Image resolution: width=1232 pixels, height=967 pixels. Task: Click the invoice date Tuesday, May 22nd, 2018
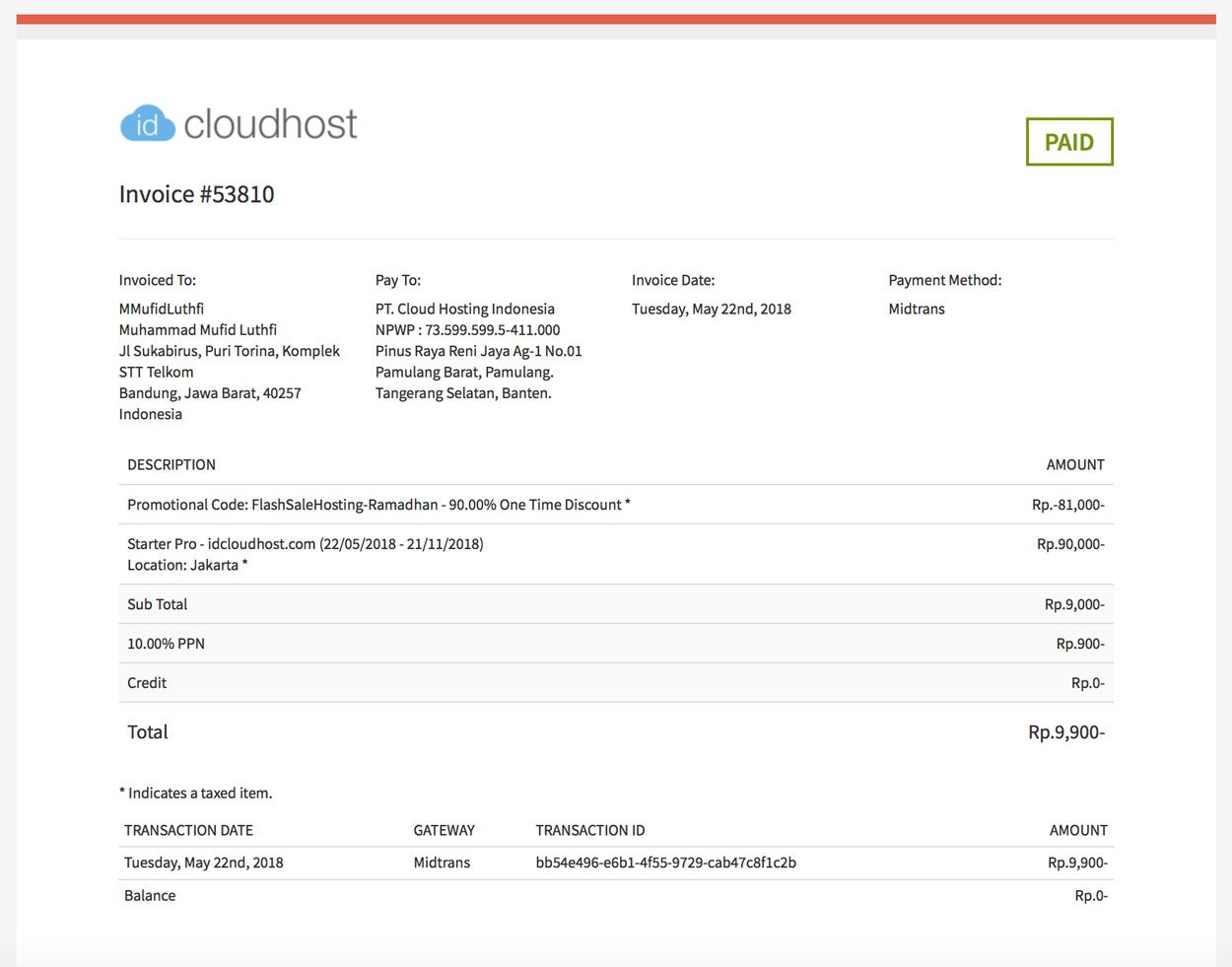click(712, 308)
